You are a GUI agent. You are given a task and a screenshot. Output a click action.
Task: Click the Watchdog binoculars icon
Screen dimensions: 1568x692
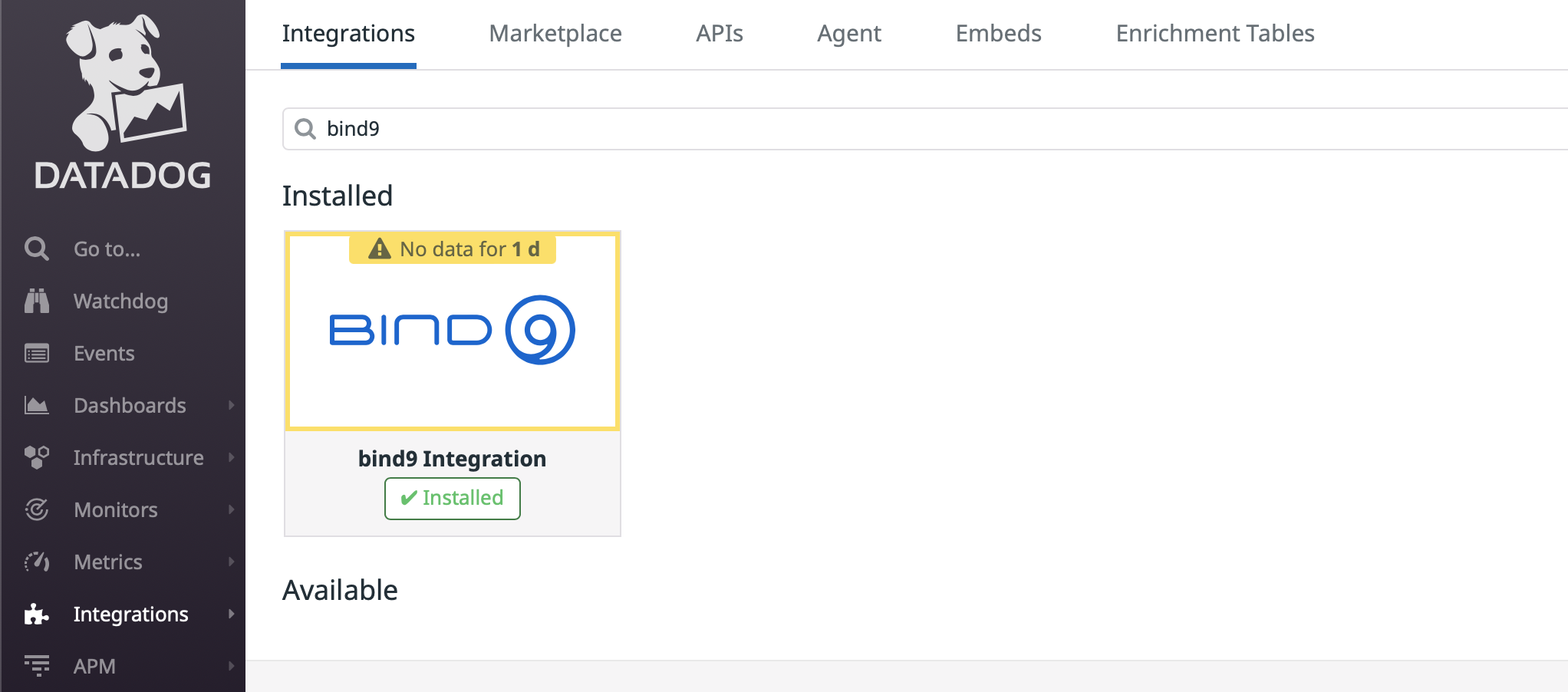[37, 301]
